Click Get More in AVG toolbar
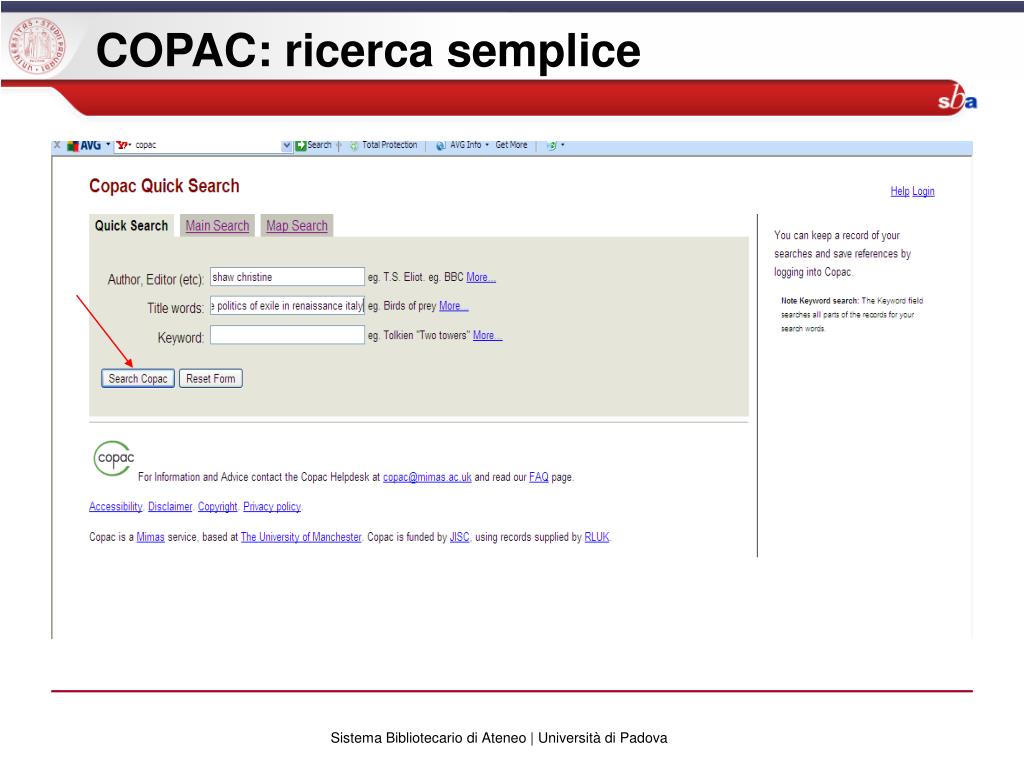Viewport: 1024px width, 768px height. click(511, 145)
